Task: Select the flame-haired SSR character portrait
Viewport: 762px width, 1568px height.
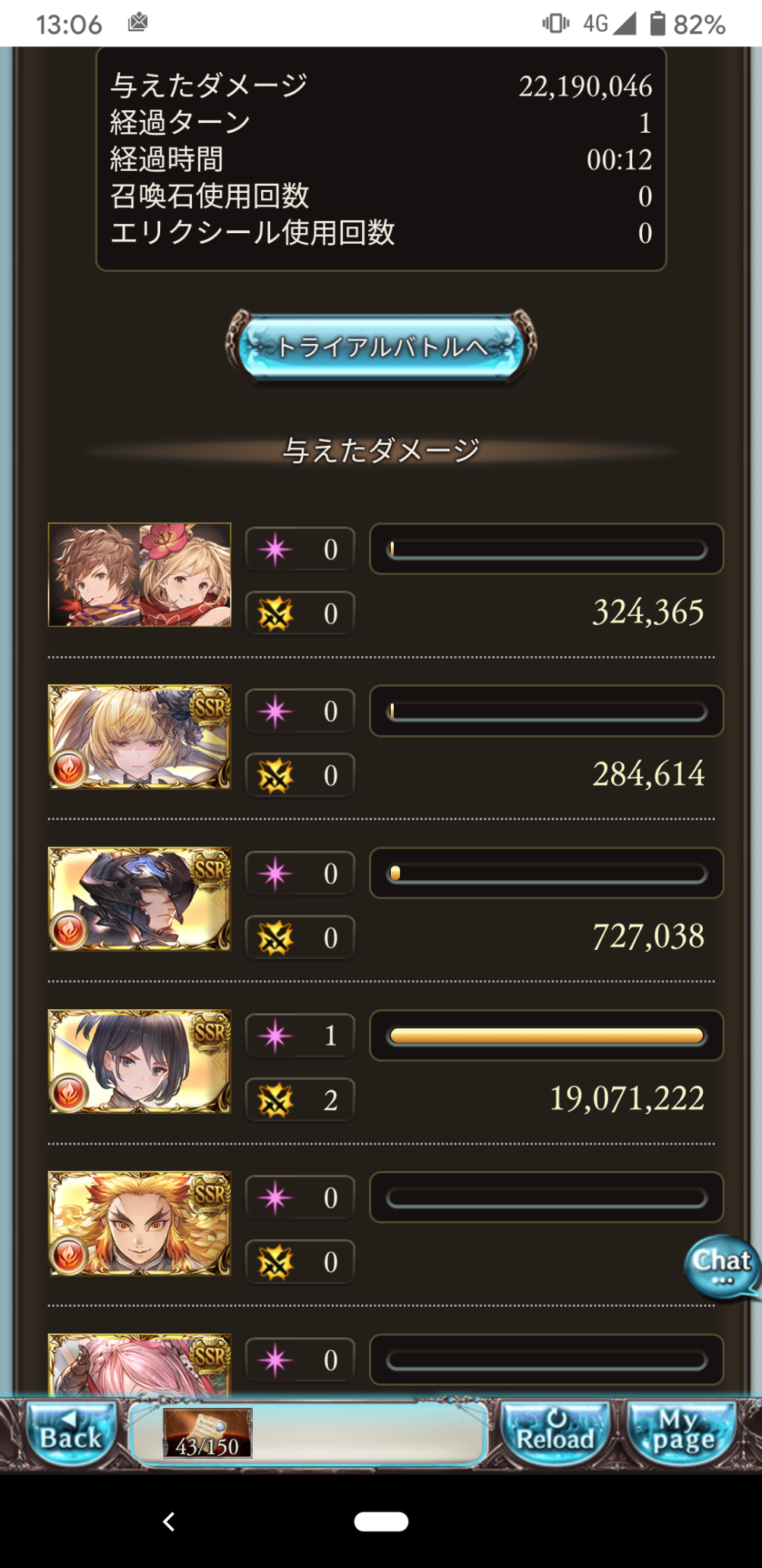Action: [140, 1223]
